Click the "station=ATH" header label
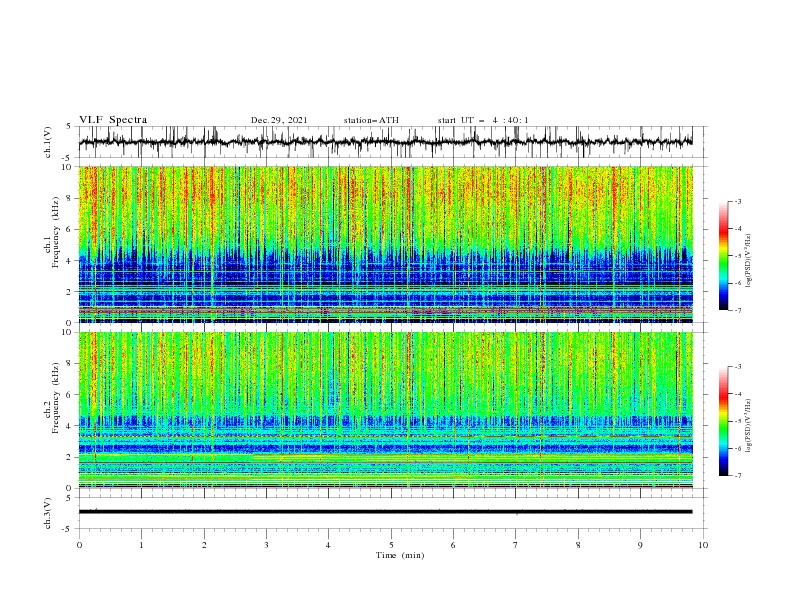Image resolution: width=792 pixels, height=612 pixels. tap(371, 120)
